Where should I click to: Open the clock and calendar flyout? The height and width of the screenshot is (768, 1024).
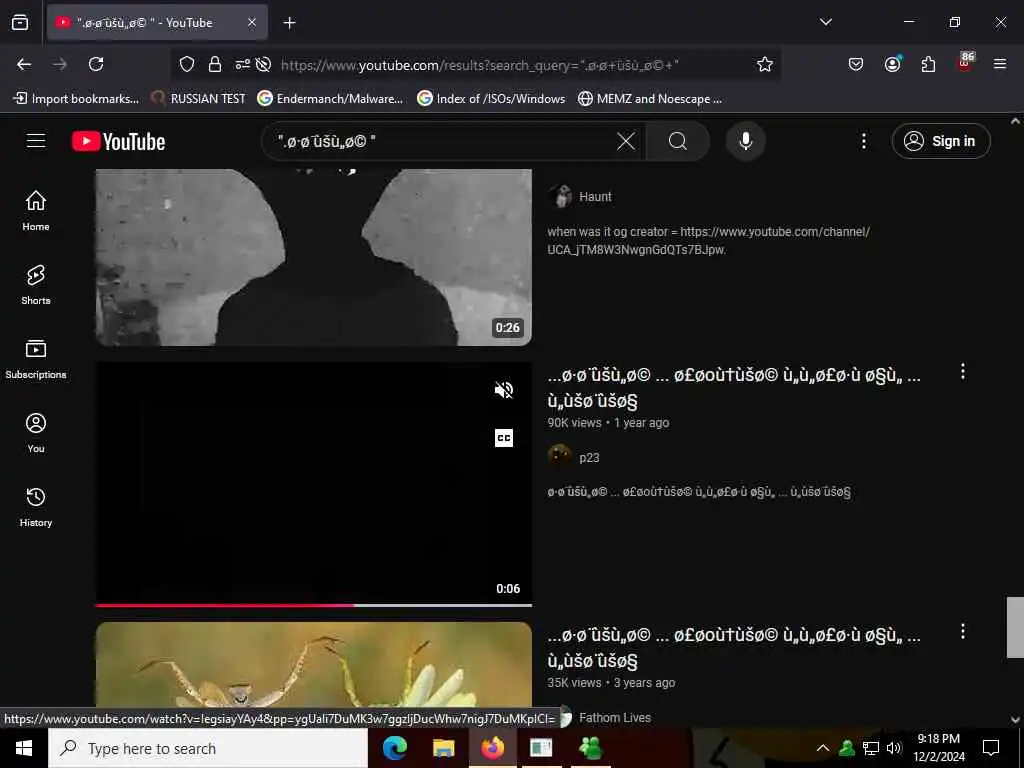tap(938, 748)
